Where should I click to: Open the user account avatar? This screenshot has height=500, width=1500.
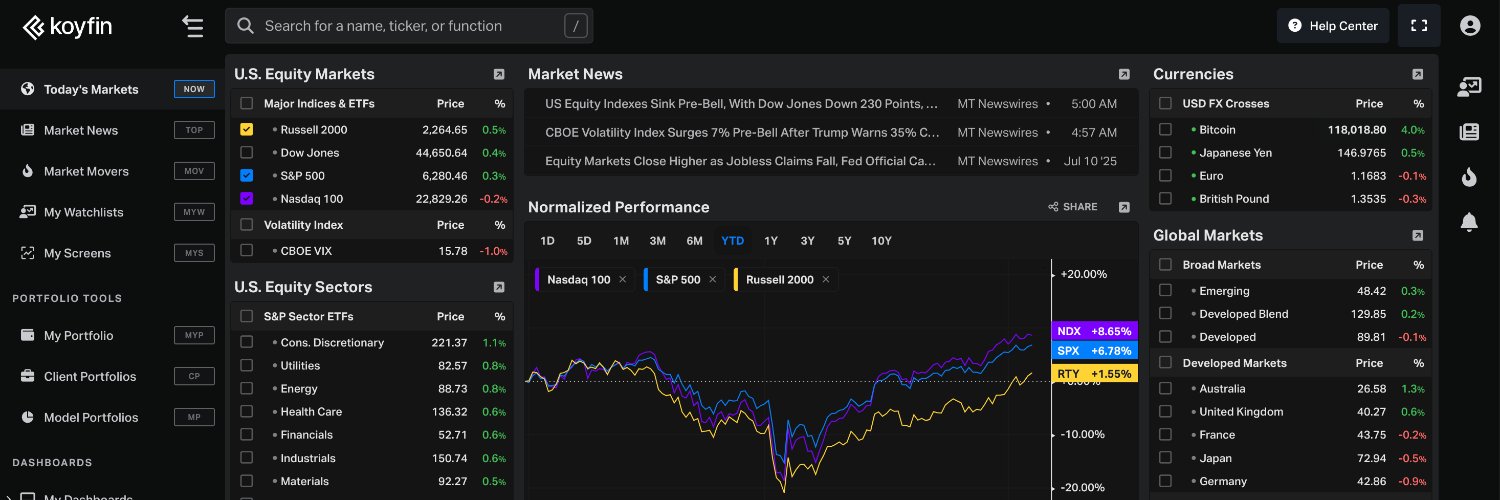1469,26
